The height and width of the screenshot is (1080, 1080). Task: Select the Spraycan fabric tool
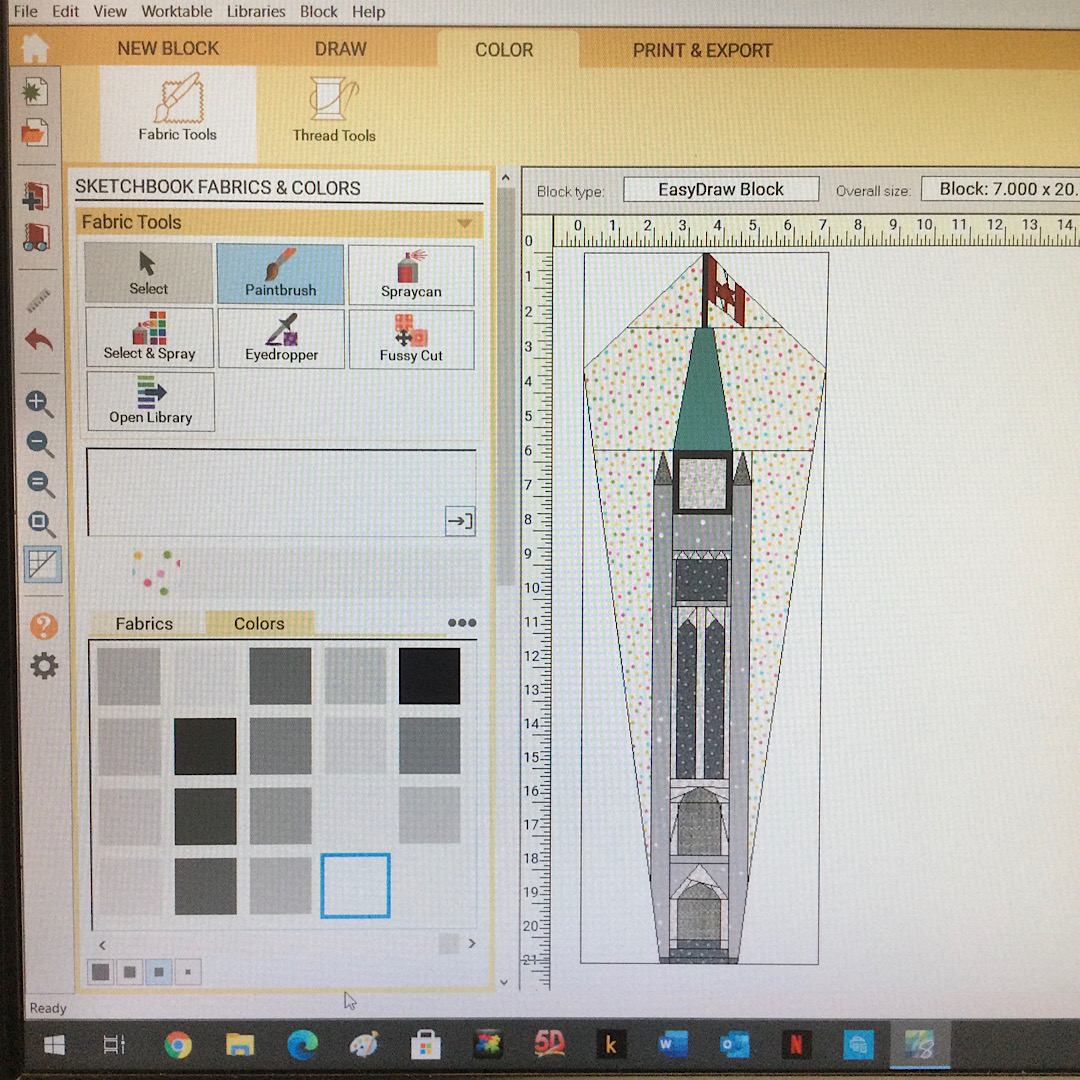click(x=411, y=275)
